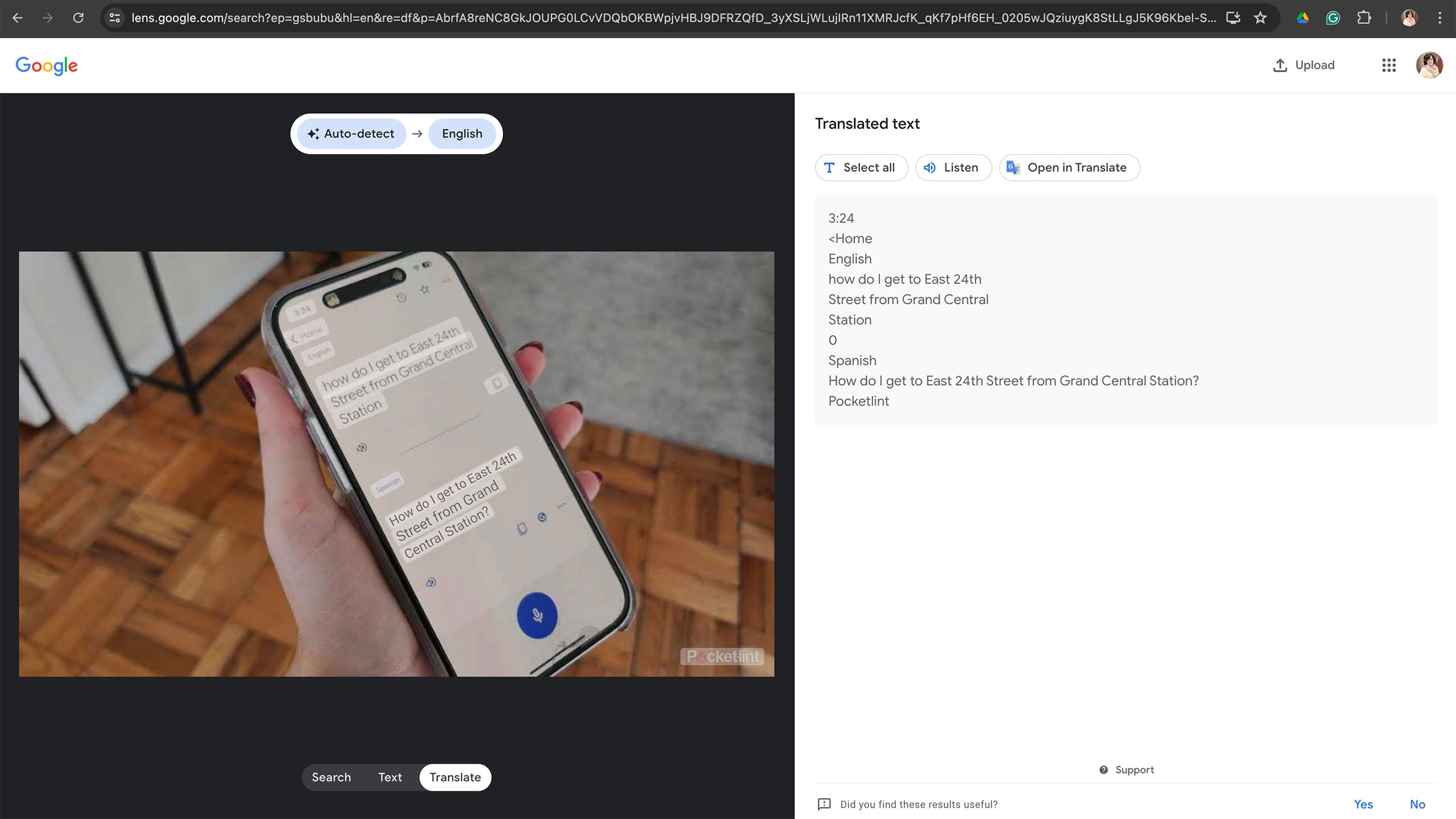This screenshot has height=819, width=1456.
Task: Enable the Text selection mode
Action: click(390, 777)
